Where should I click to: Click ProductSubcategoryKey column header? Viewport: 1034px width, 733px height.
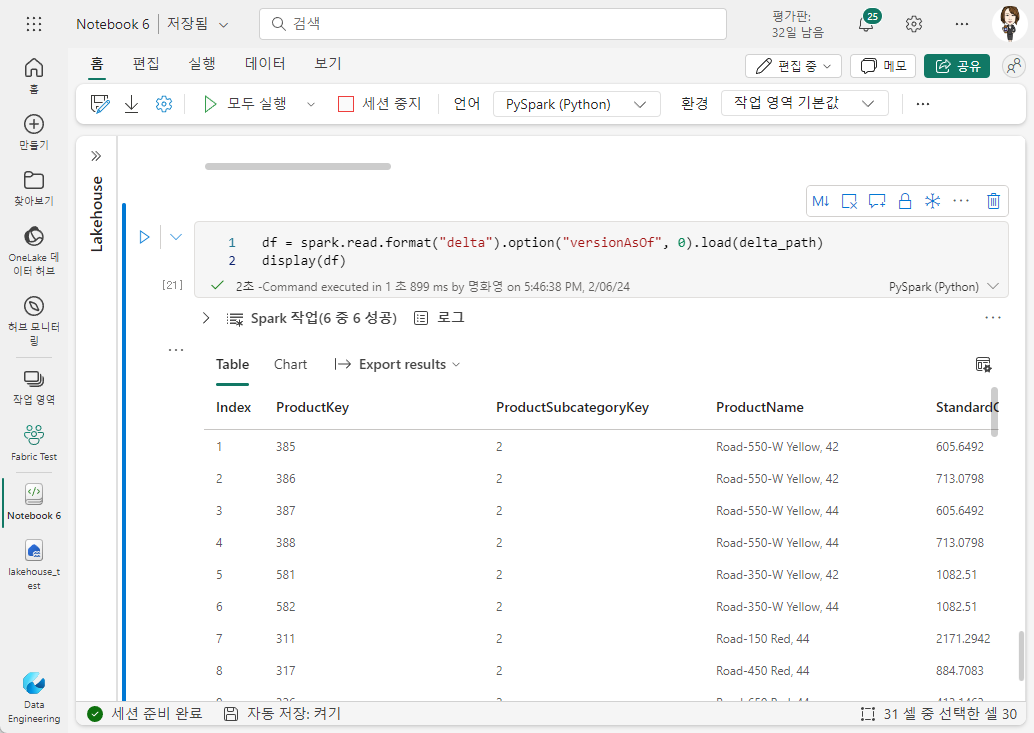(x=572, y=407)
